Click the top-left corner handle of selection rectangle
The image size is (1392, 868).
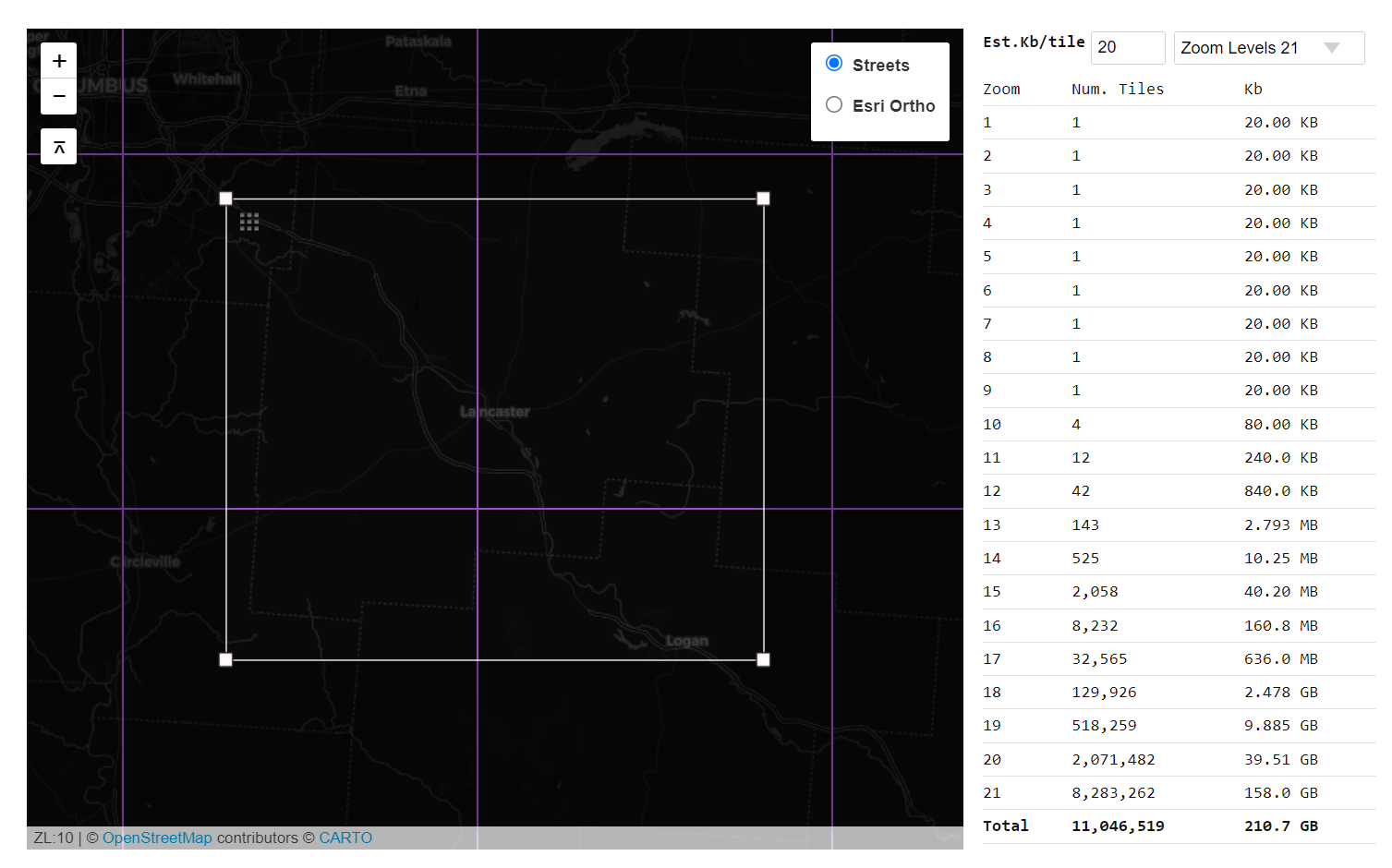tap(225, 198)
